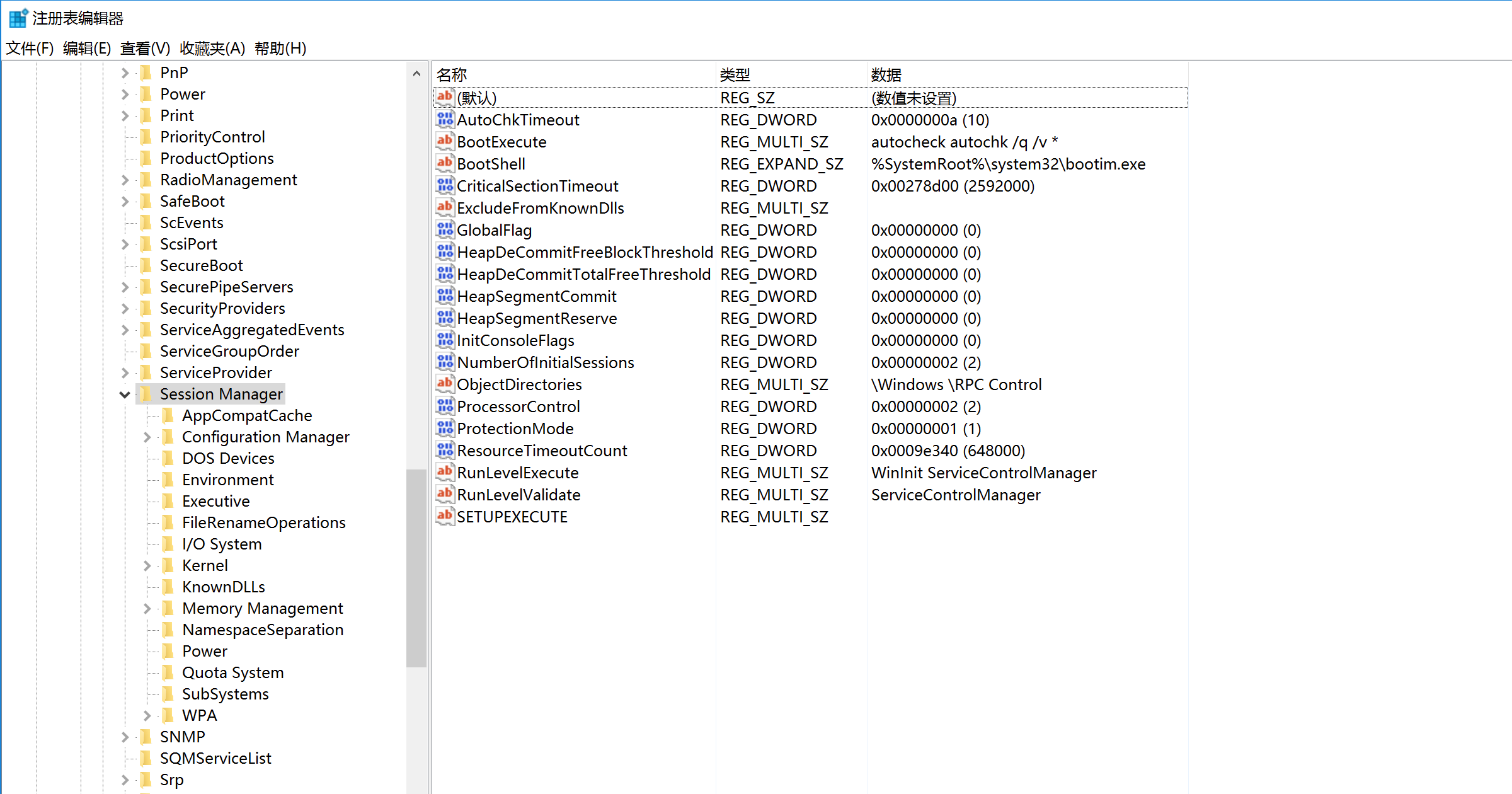Click the Registry Editor icon in the title bar
This screenshot has height=794, width=1512.
click(x=18, y=18)
